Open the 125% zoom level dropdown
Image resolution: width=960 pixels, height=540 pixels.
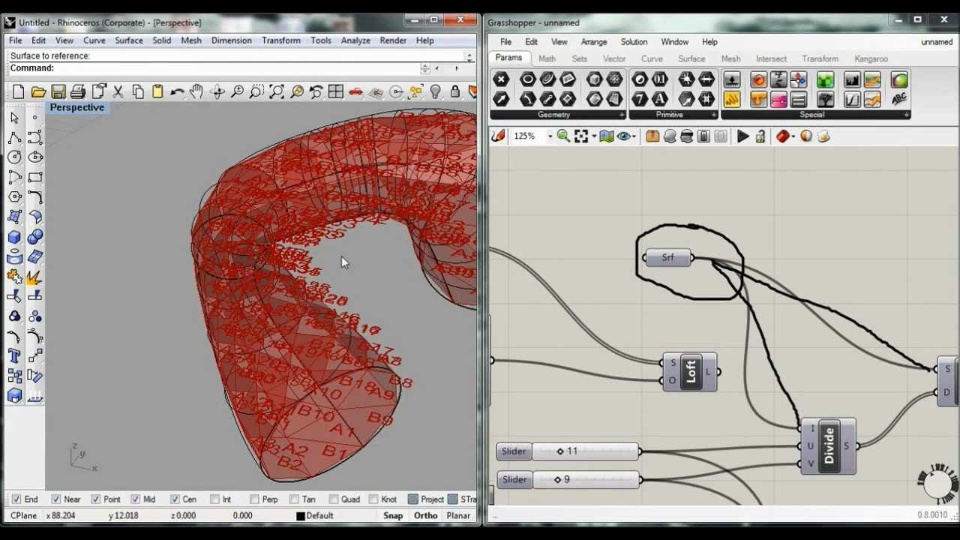(550, 137)
